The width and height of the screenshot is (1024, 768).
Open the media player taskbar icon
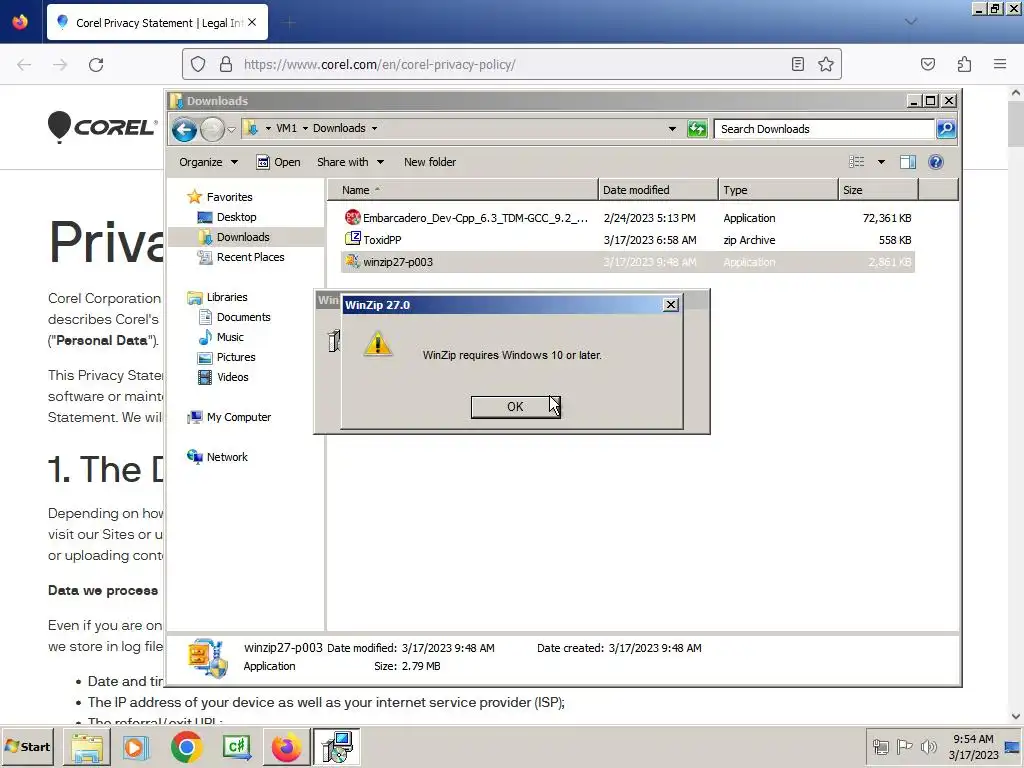coord(136,747)
